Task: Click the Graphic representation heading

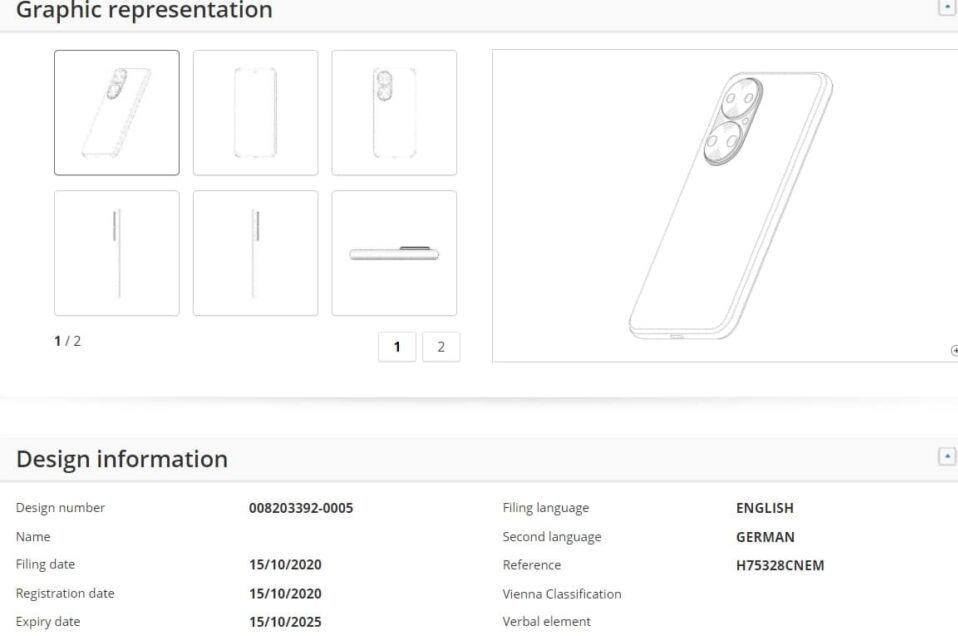Action: tap(144, 10)
